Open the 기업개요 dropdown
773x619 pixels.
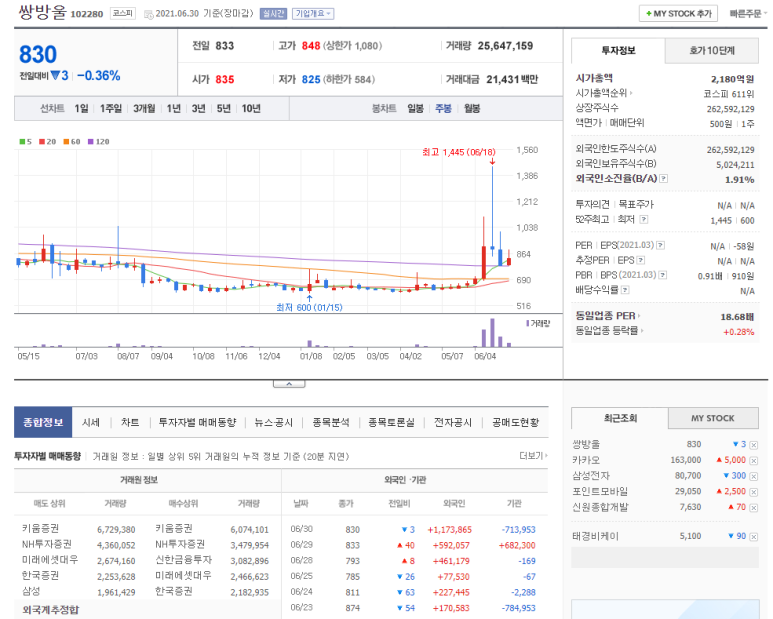(x=313, y=14)
